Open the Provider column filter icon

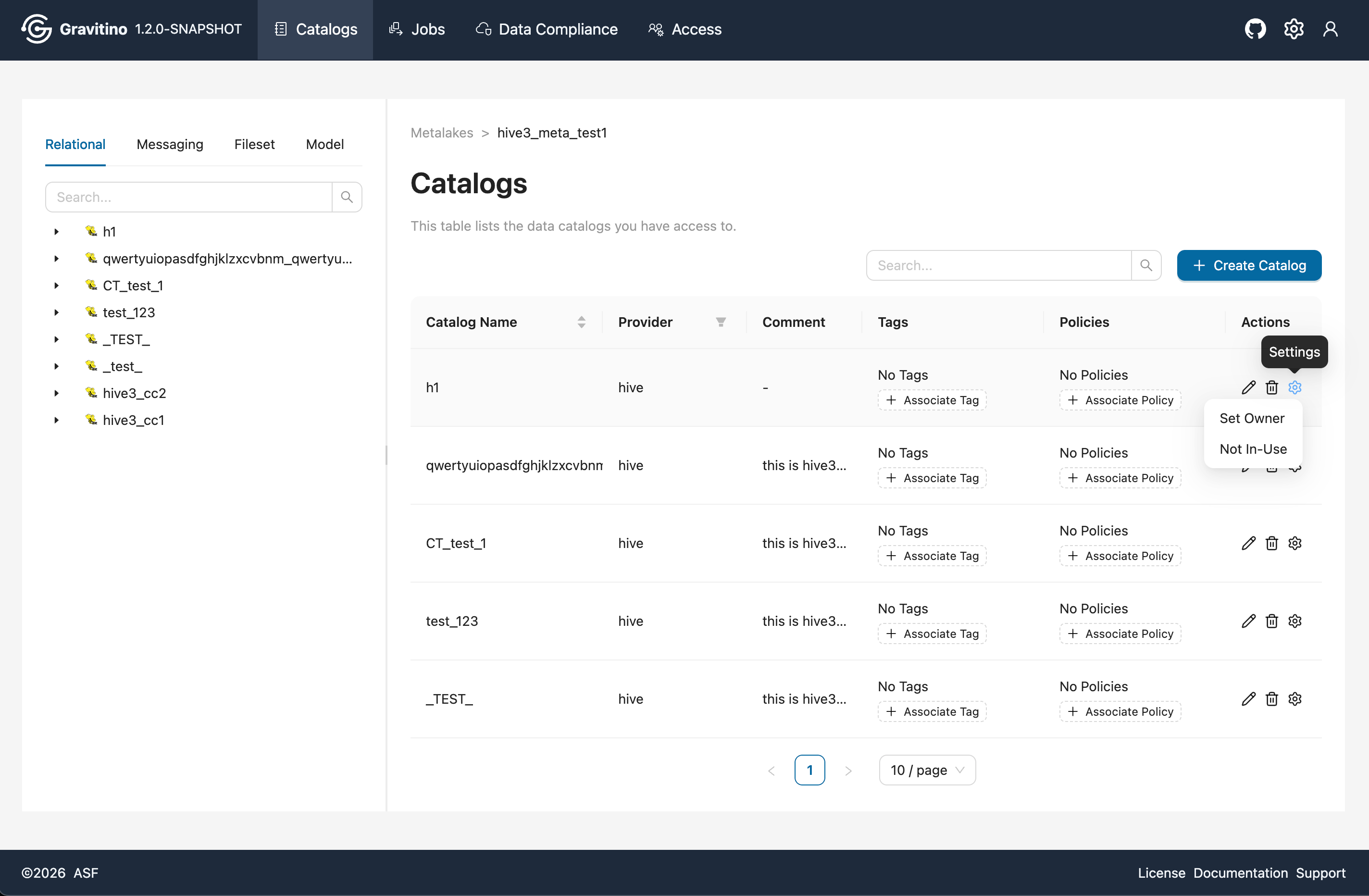721,322
